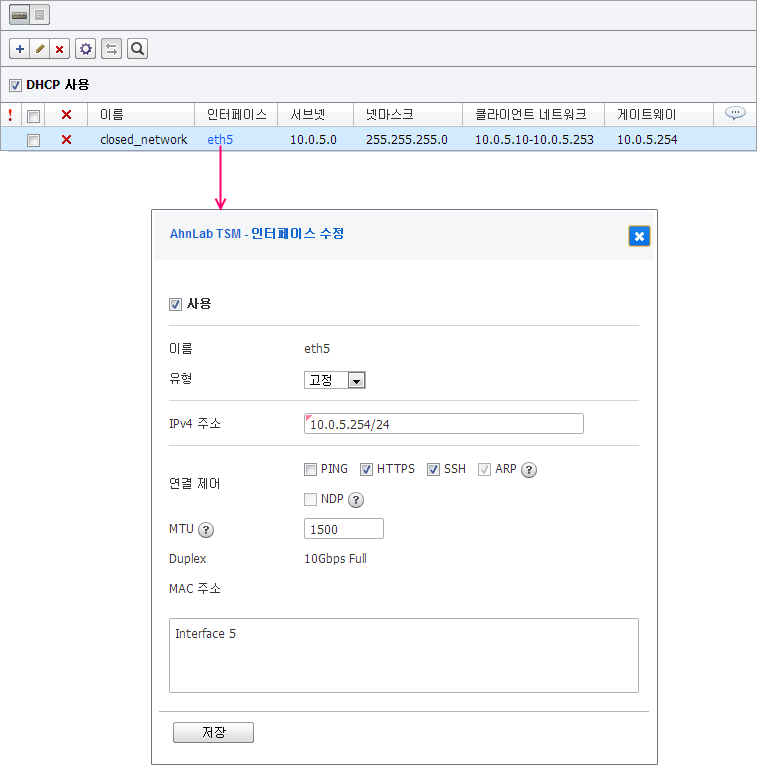Toggle the DHCP 사용 checkbox
Screen dimensions: 757x765
point(15,85)
